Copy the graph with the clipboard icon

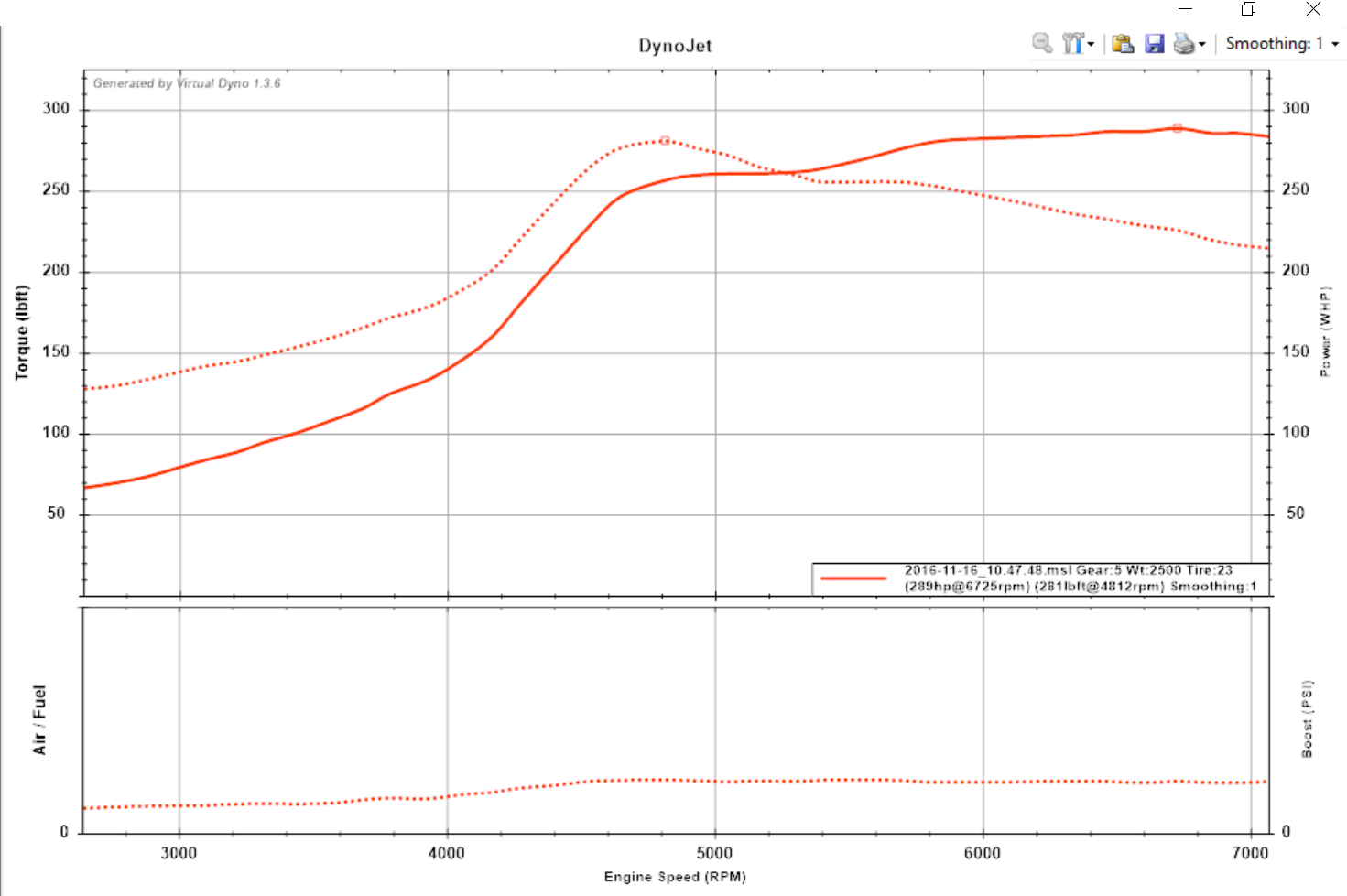pyautogui.click(x=1123, y=43)
